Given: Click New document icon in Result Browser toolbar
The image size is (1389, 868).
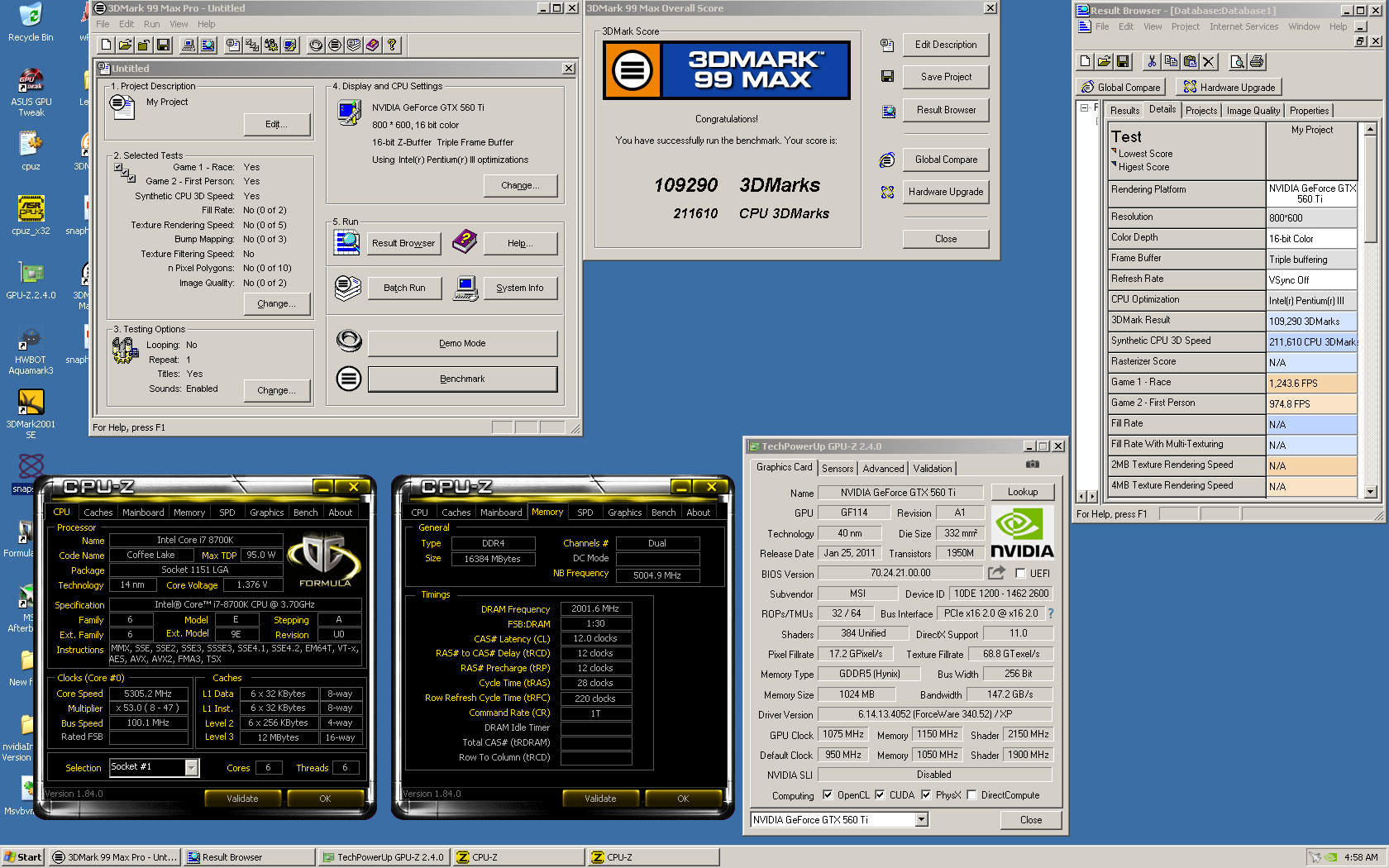Looking at the screenshot, I should (x=1085, y=61).
